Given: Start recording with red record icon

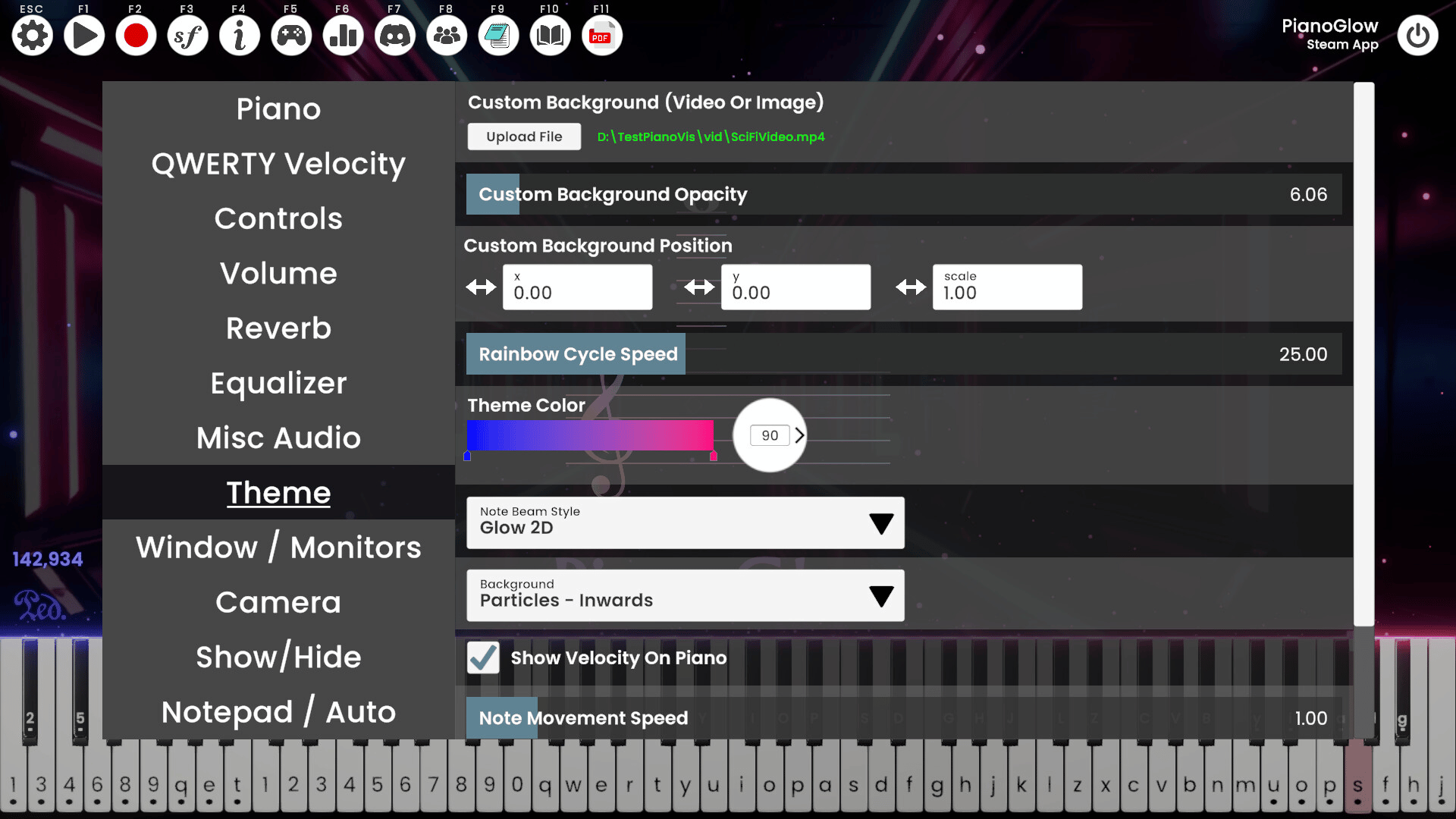Looking at the screenshot, I should click(136, 36).
